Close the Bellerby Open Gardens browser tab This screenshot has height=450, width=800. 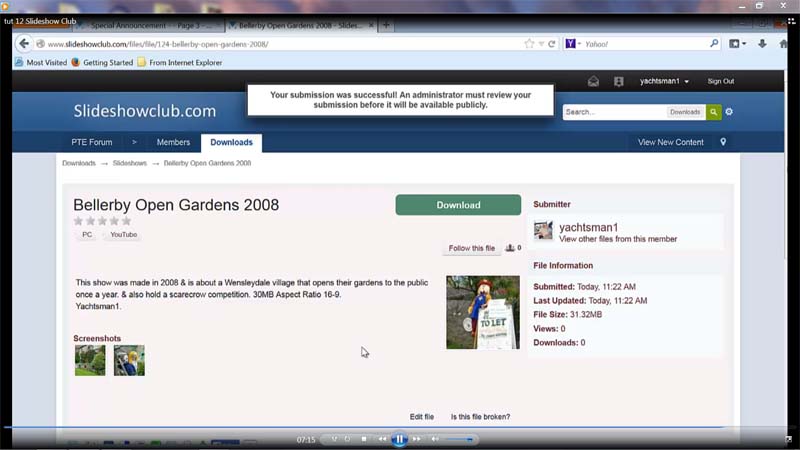[x=371, y=25]
